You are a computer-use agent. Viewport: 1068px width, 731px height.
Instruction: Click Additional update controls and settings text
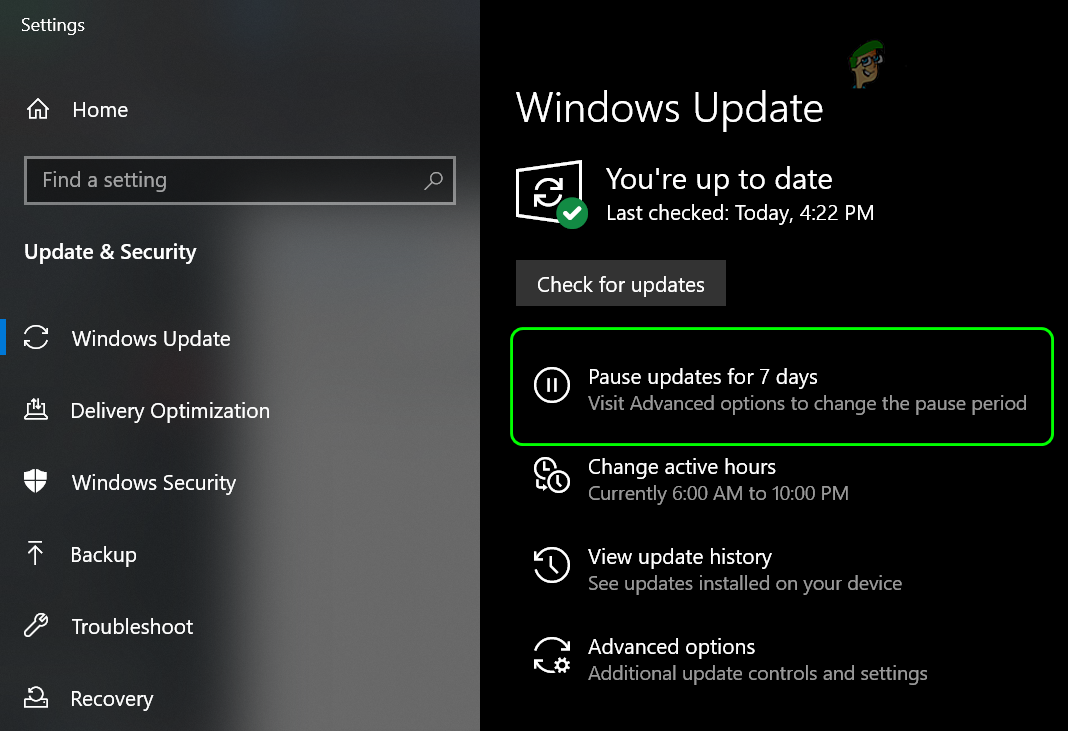tap(758, 674)
